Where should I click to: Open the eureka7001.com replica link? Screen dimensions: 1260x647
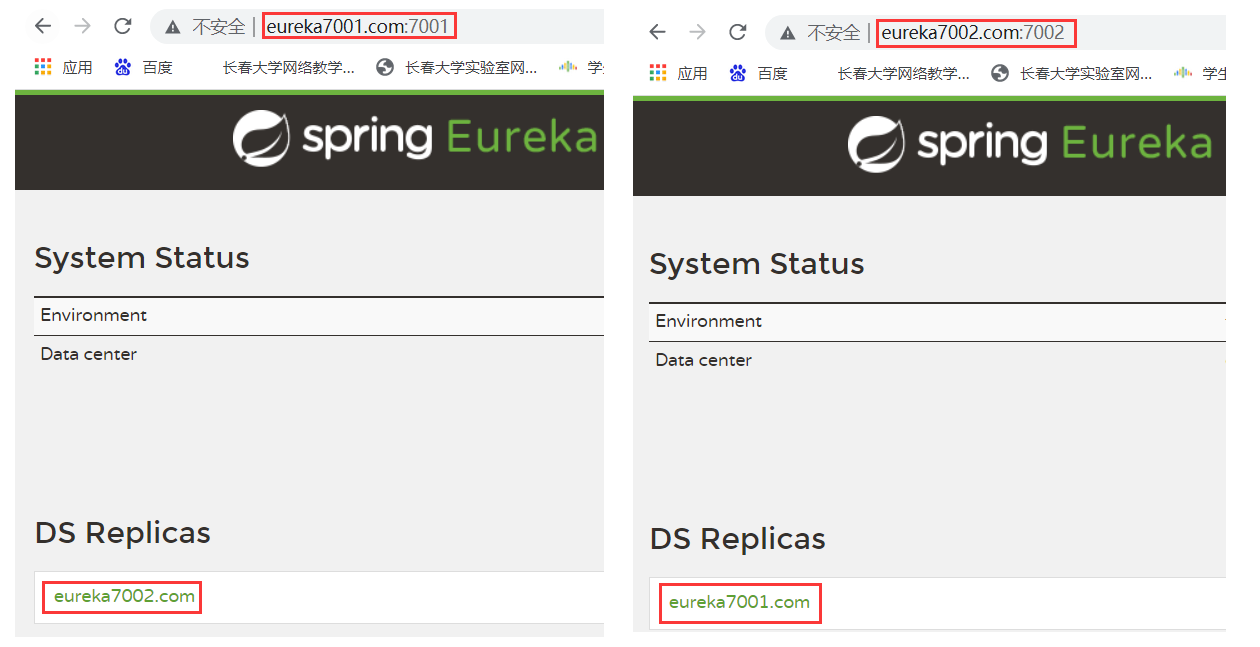739,602
